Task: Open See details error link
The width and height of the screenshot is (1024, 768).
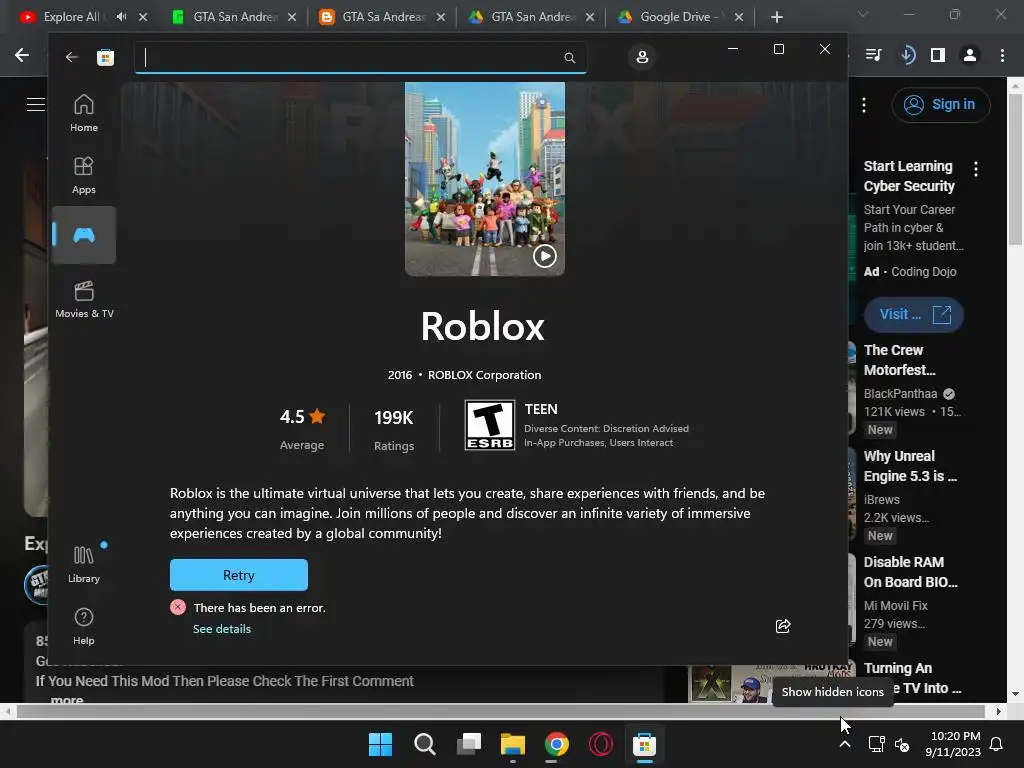Action: [222, 629]
